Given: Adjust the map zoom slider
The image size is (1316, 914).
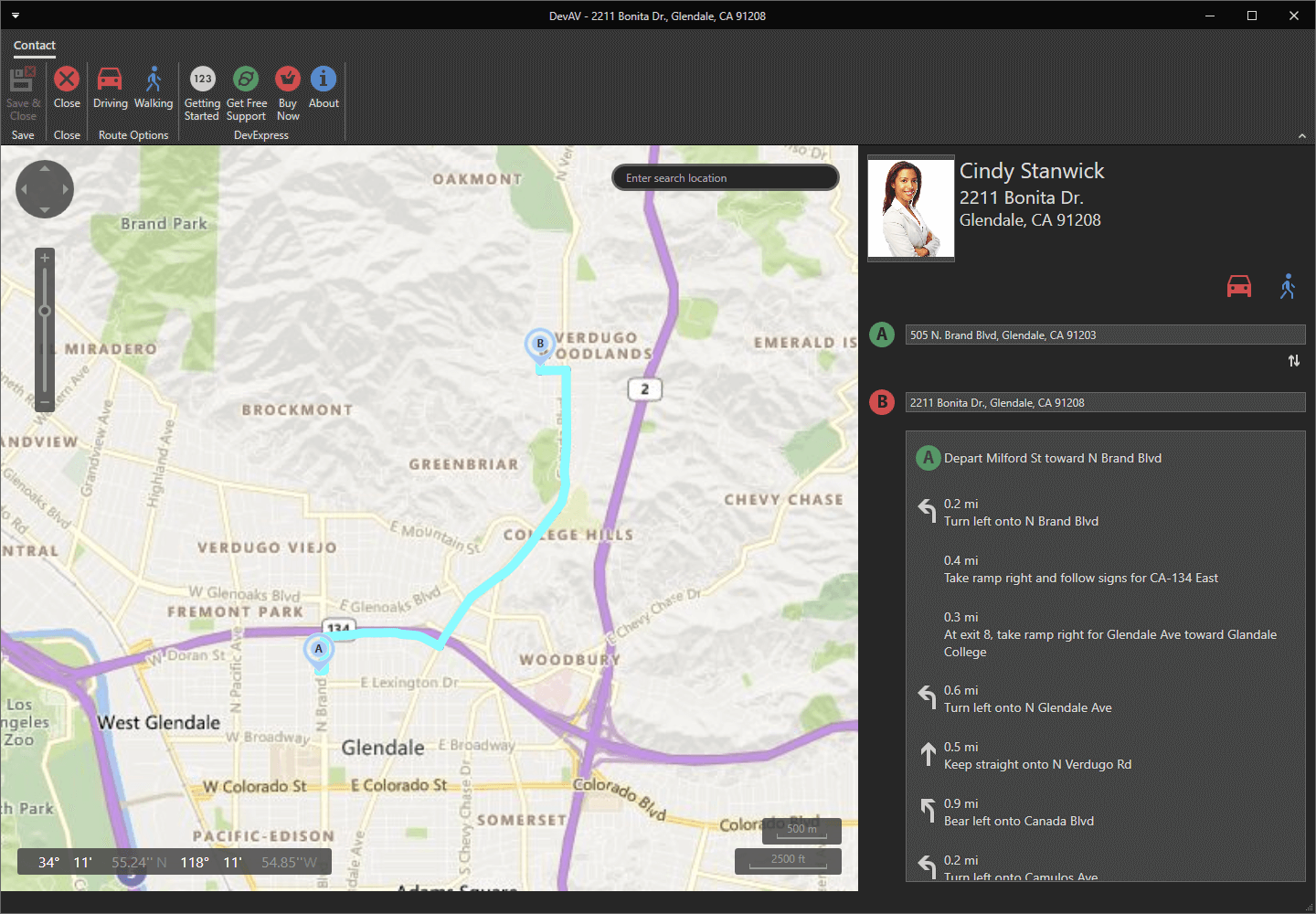Looking at the screenshot, I should point(44,311).
